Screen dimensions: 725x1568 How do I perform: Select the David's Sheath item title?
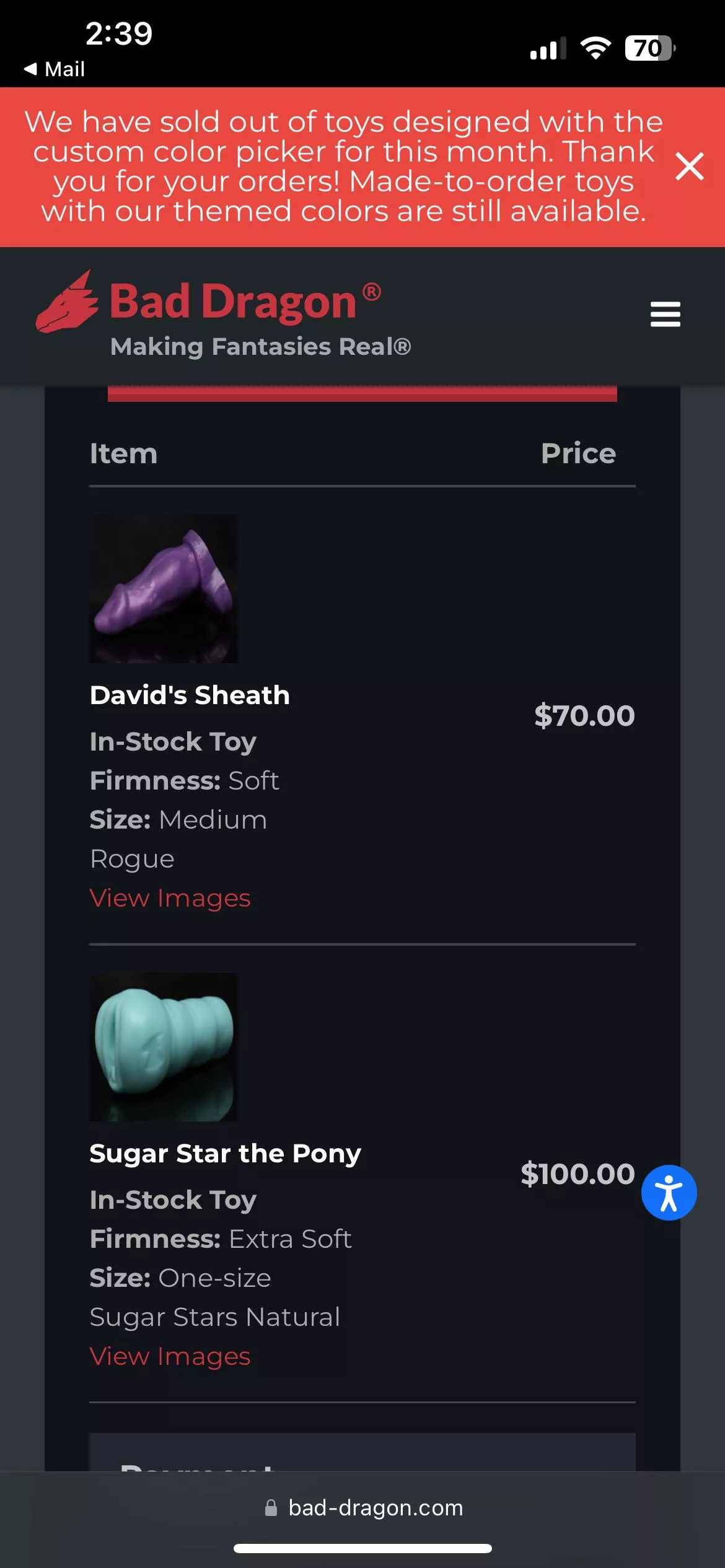coord(190,695)
